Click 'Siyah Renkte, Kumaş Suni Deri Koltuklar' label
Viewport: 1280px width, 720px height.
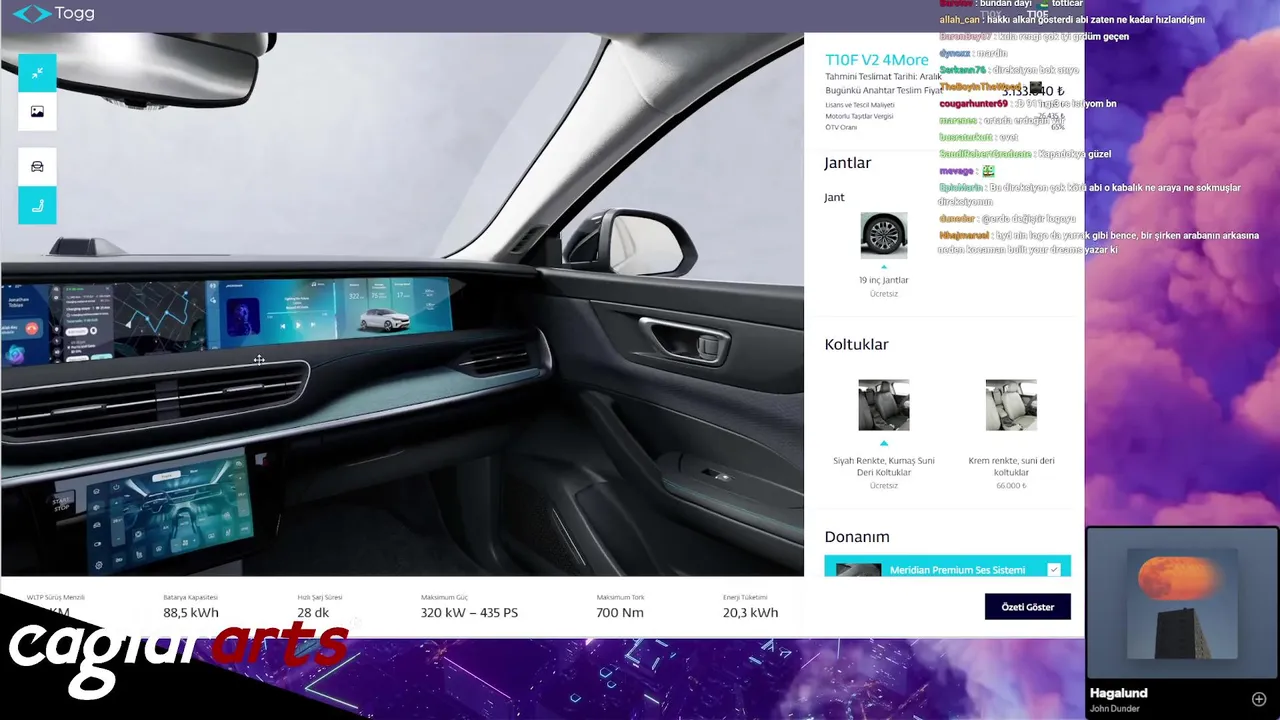884,466
